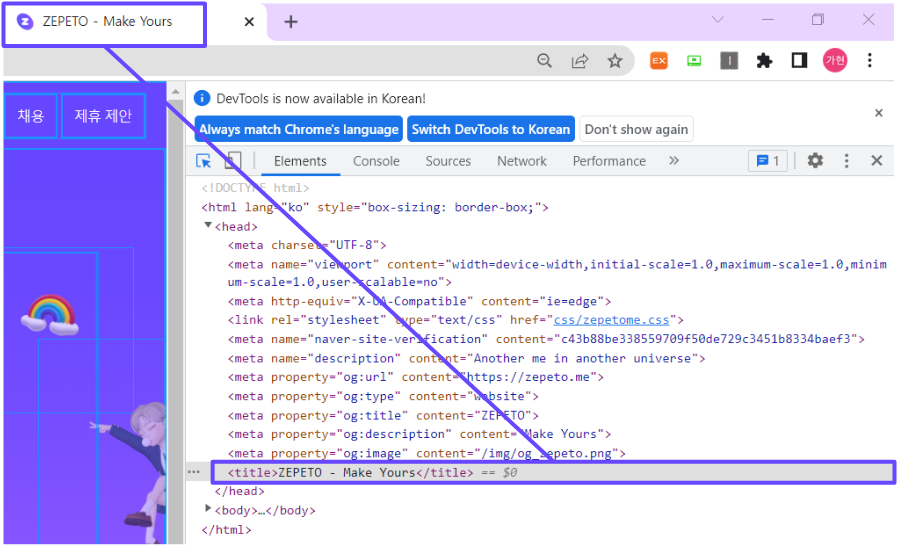897x545 pixels.
Task: Click the zoom magnifier icon in address bar
Action: pyautogui.click(x=545, y=60)
